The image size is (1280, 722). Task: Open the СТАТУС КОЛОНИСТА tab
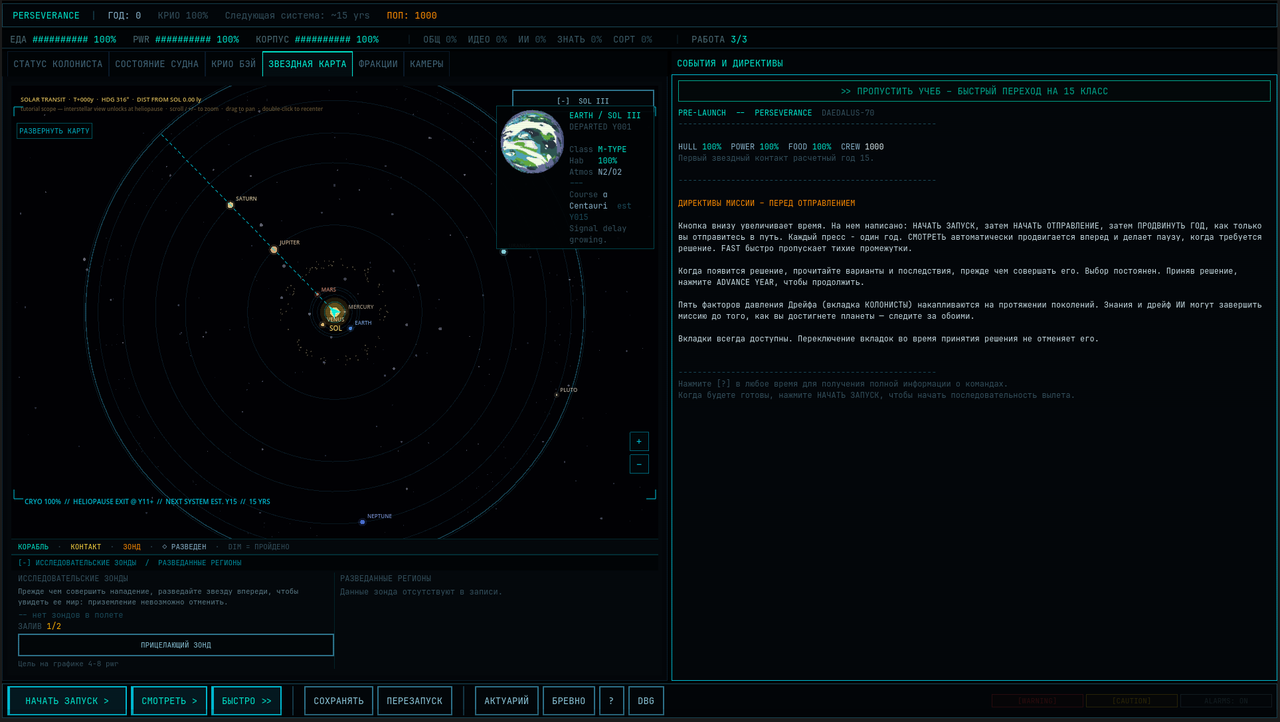tap(58, 64)
